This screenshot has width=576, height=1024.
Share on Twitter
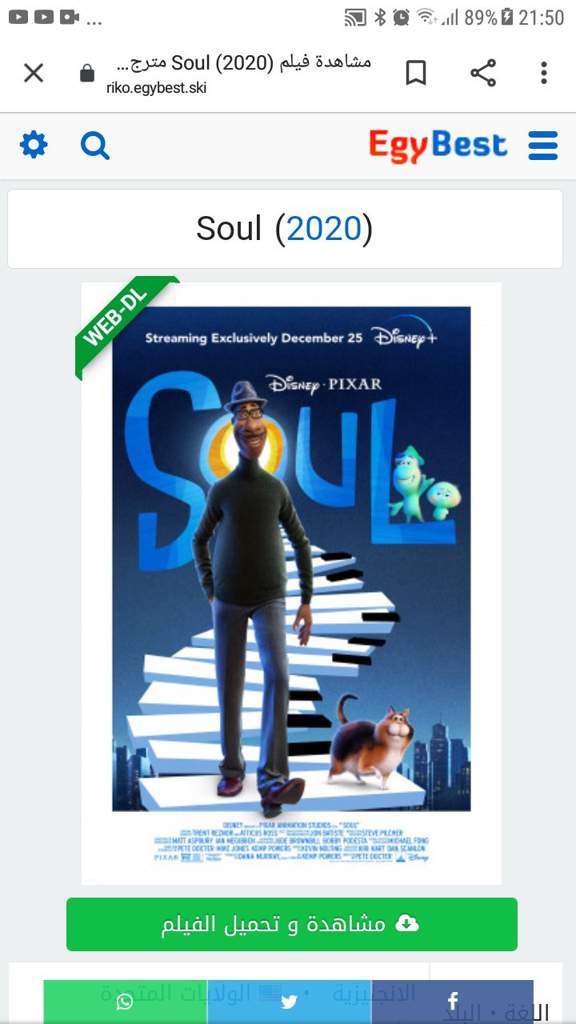(x=289, y=1001)
